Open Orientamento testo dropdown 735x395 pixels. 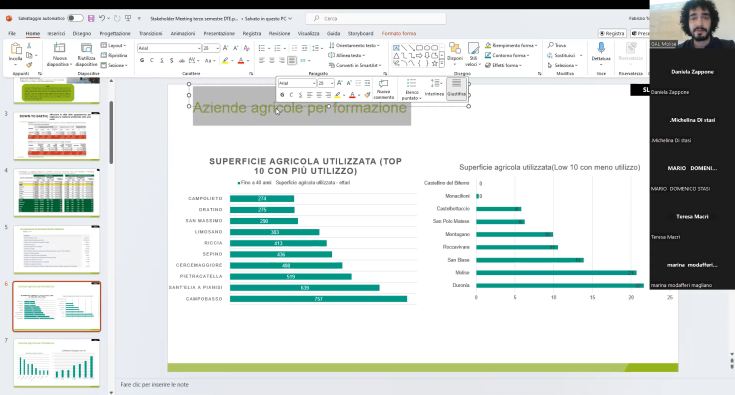354,45
